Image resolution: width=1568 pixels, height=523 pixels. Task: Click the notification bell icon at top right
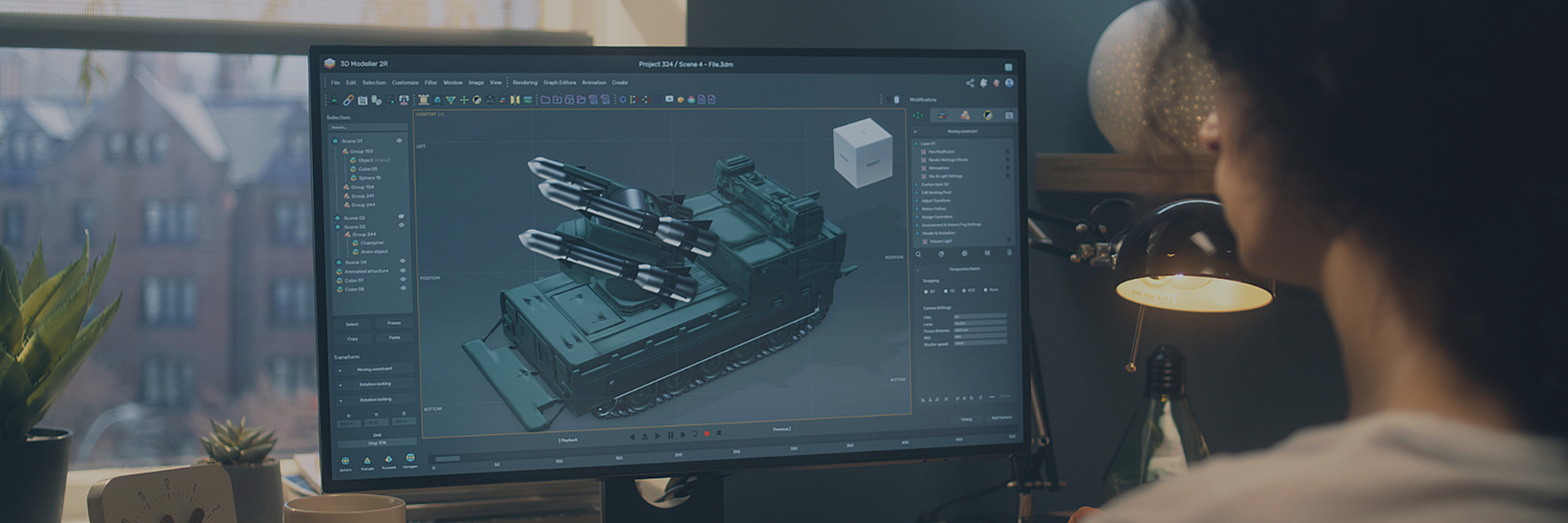point(983,83)
